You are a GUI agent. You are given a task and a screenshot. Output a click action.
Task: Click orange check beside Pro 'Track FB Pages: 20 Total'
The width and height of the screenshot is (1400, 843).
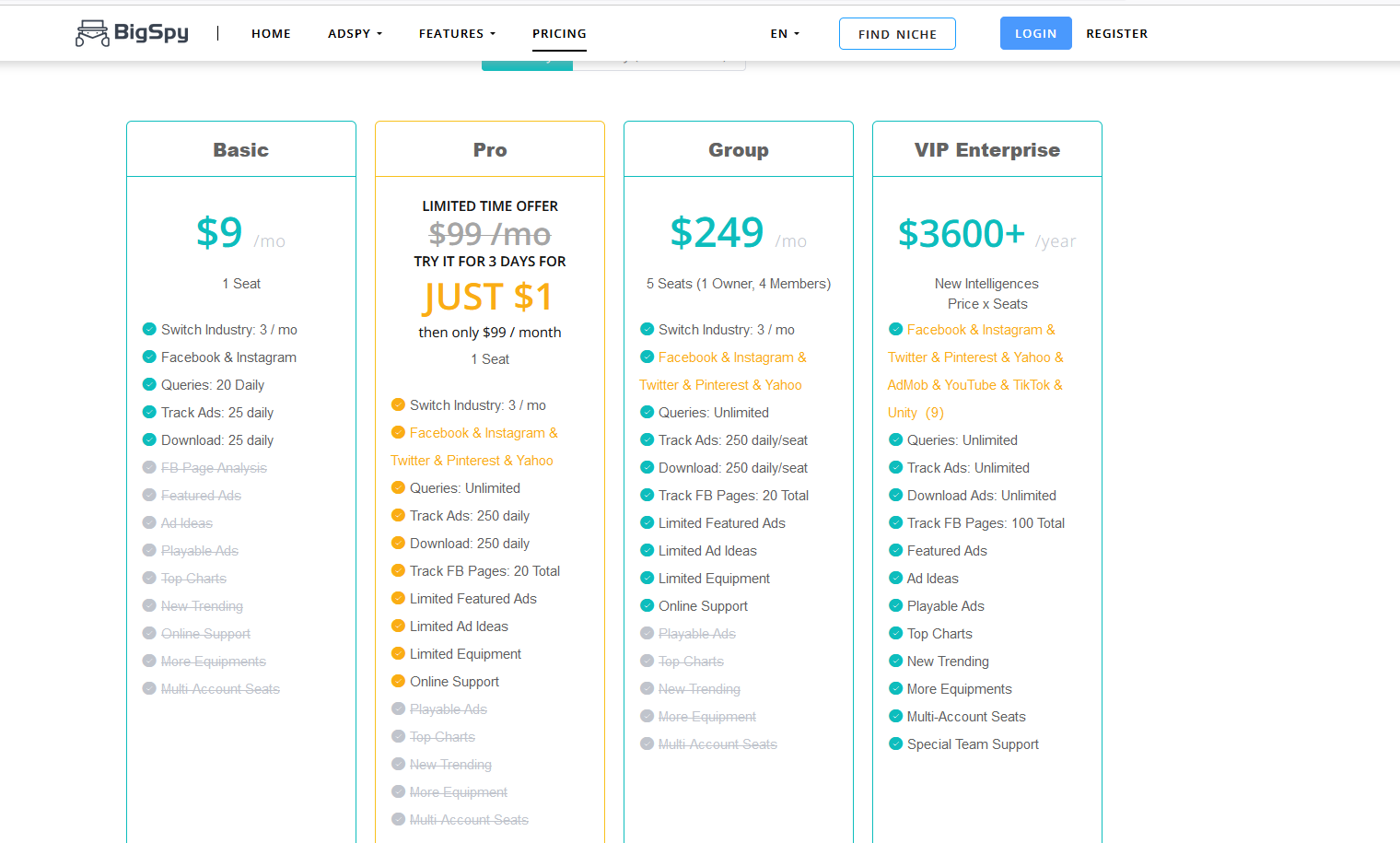(x=398, y=570)
